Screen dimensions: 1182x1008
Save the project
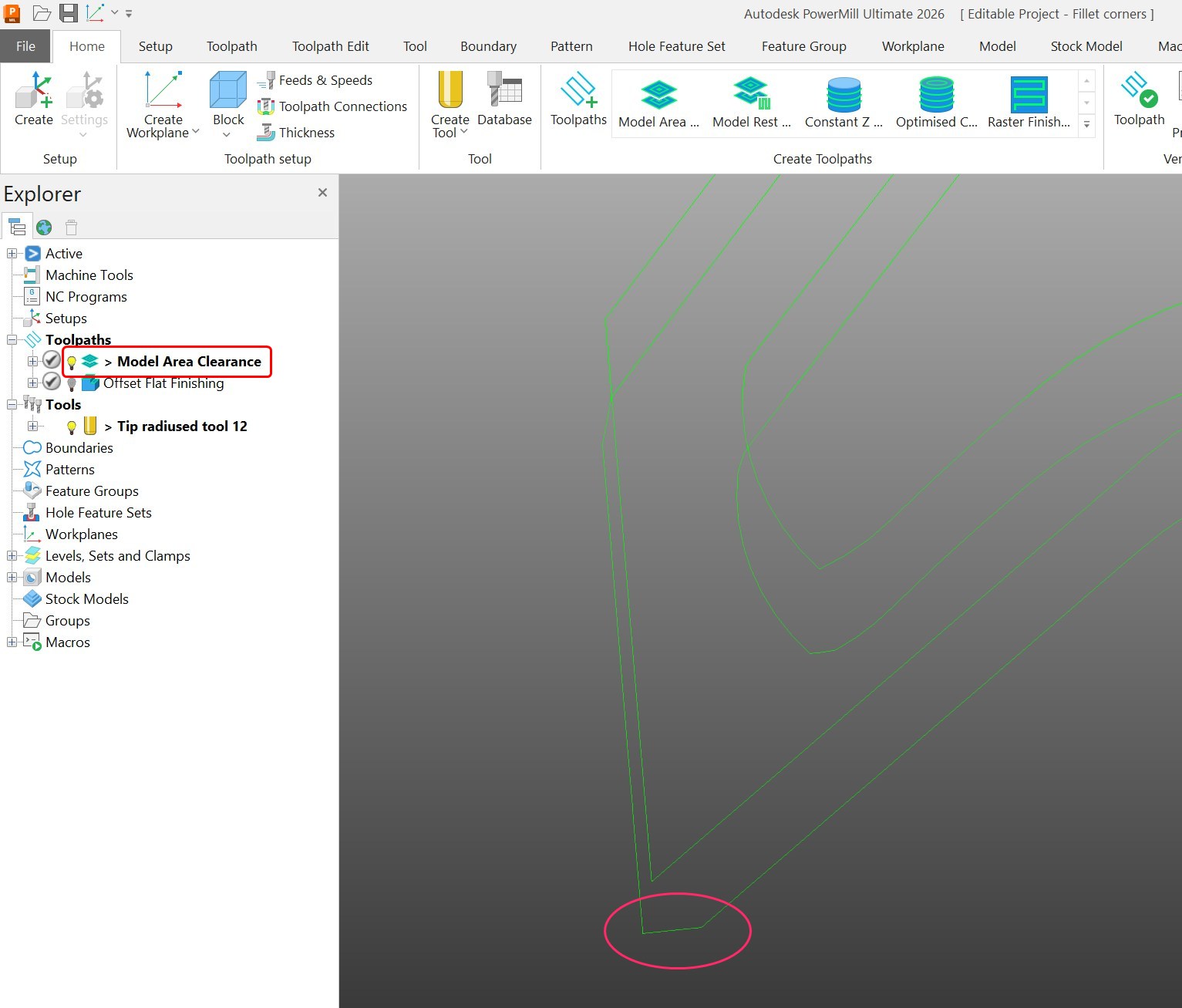pyautogui.click(x=68, y=13)
